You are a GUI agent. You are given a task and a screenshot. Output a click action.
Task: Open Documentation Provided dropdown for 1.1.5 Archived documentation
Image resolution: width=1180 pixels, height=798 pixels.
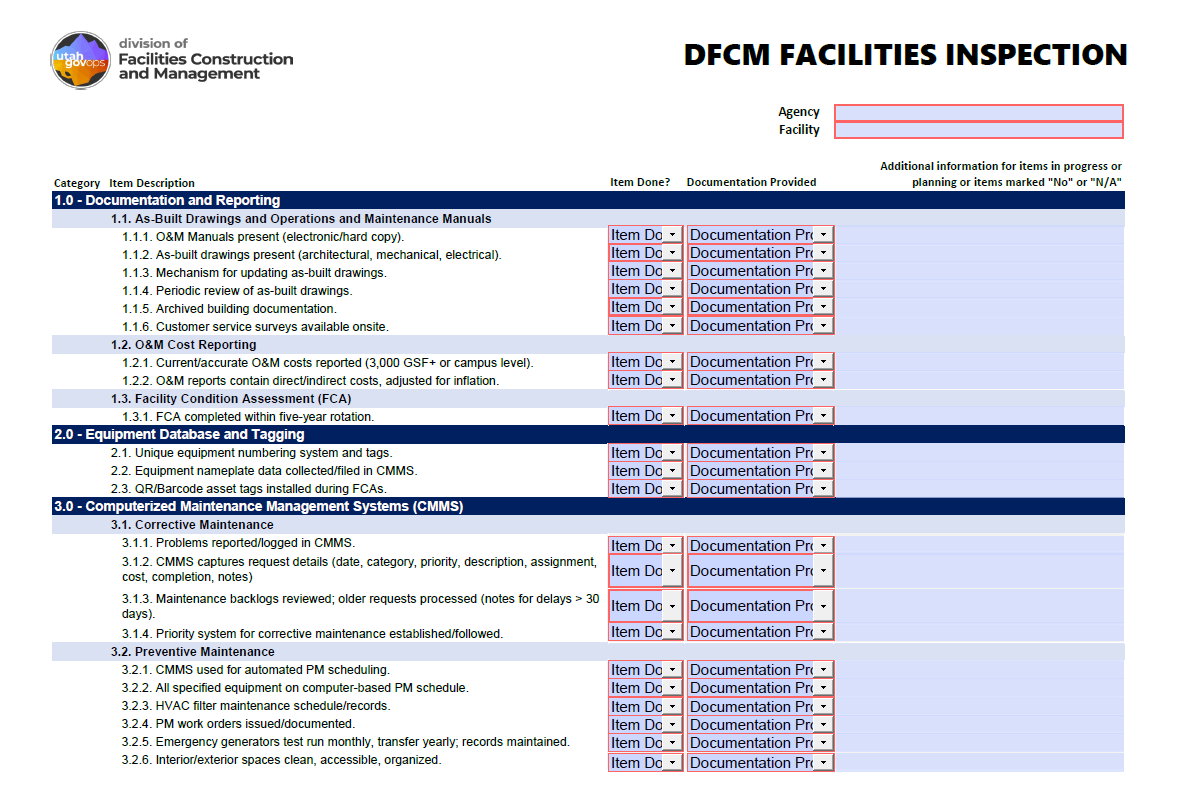[x=760, y=307]
